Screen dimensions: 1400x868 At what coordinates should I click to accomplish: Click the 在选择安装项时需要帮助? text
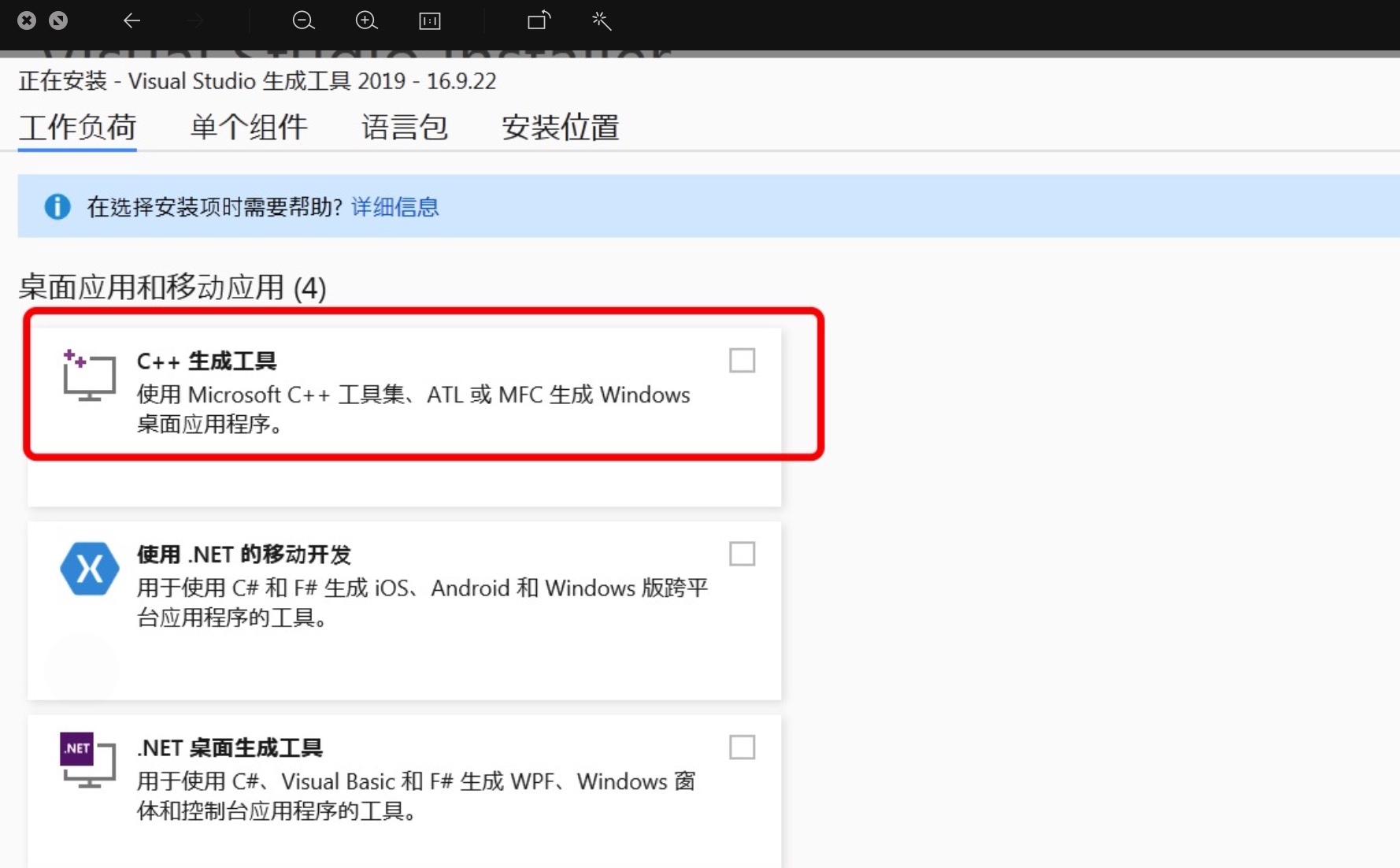click(x=214, y=207)
